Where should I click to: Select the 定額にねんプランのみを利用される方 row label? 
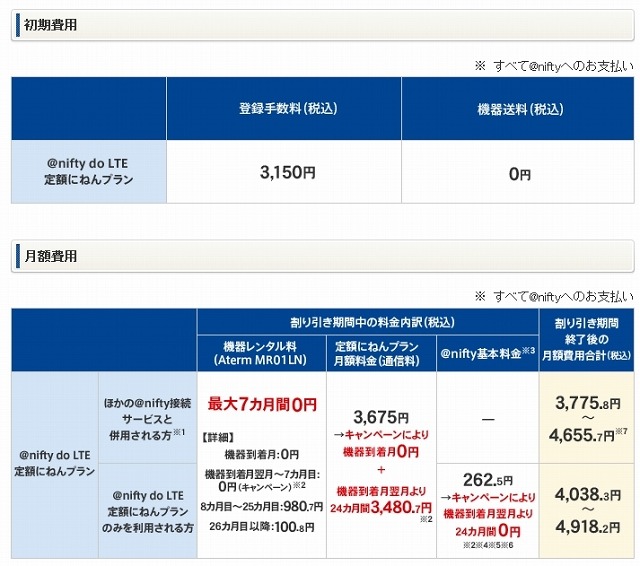coord(147,512)
